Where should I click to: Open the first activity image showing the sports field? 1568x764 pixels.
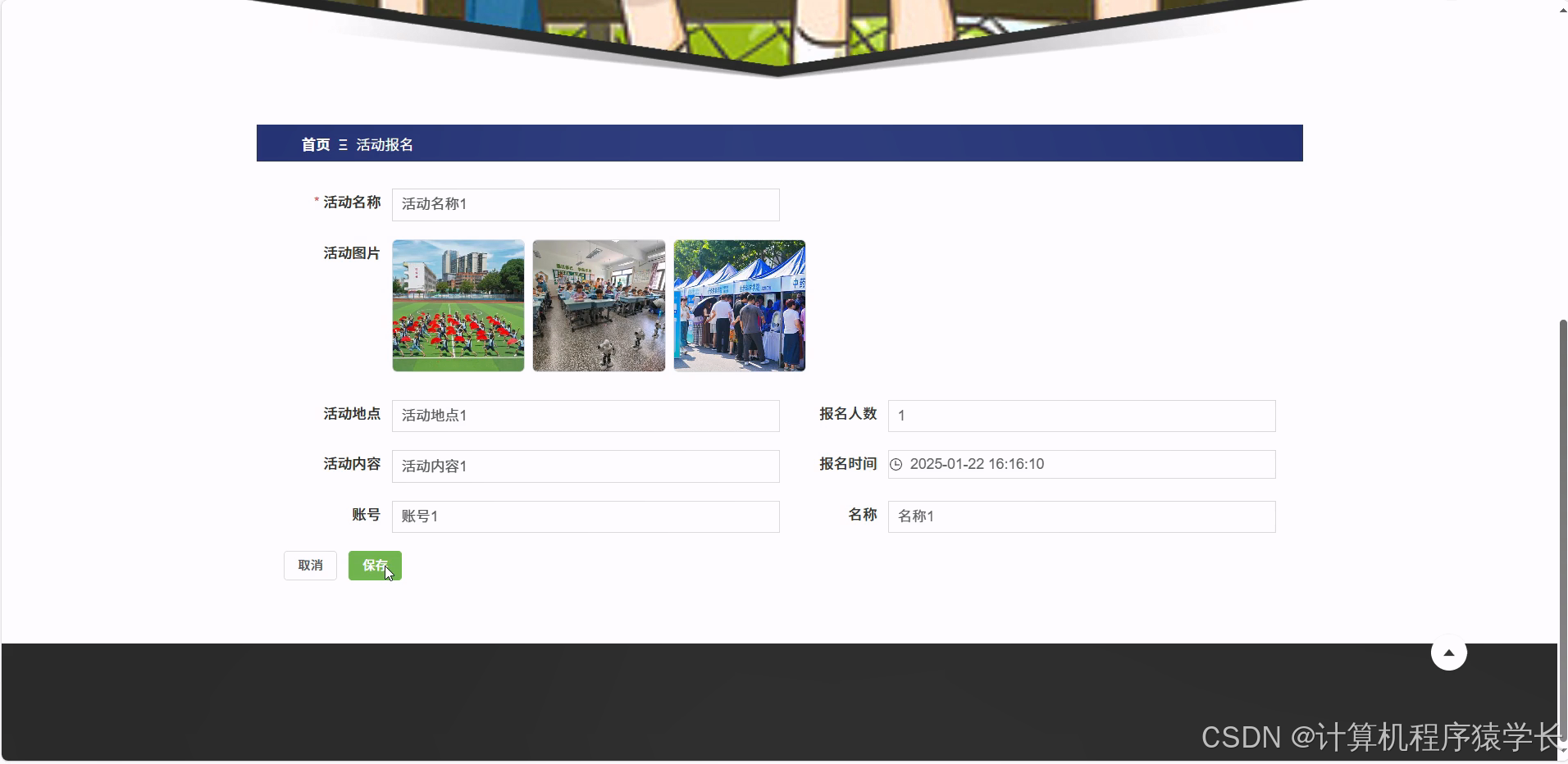[x=457, y=305]
